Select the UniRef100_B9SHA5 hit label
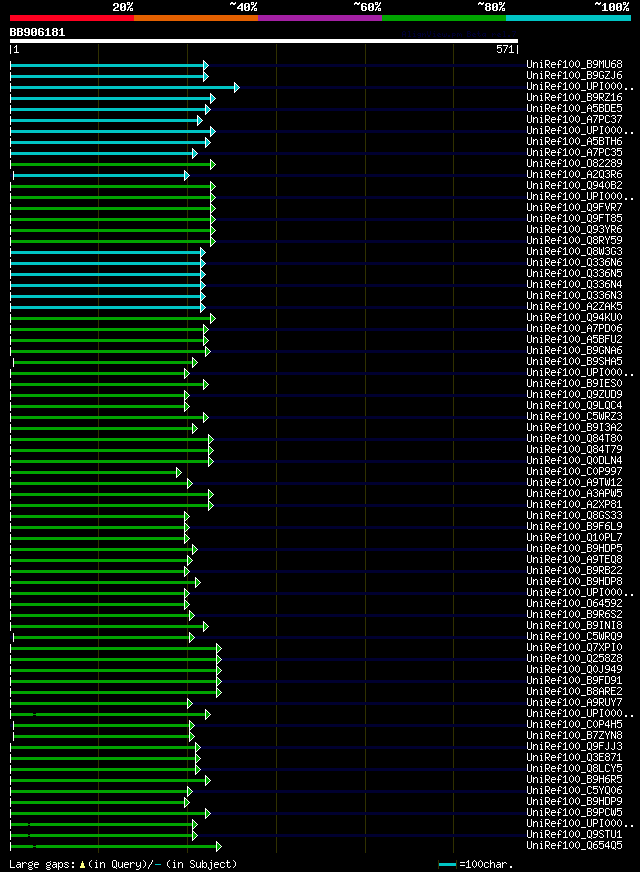Screen dimensions: 640x872 click(574, 361)
